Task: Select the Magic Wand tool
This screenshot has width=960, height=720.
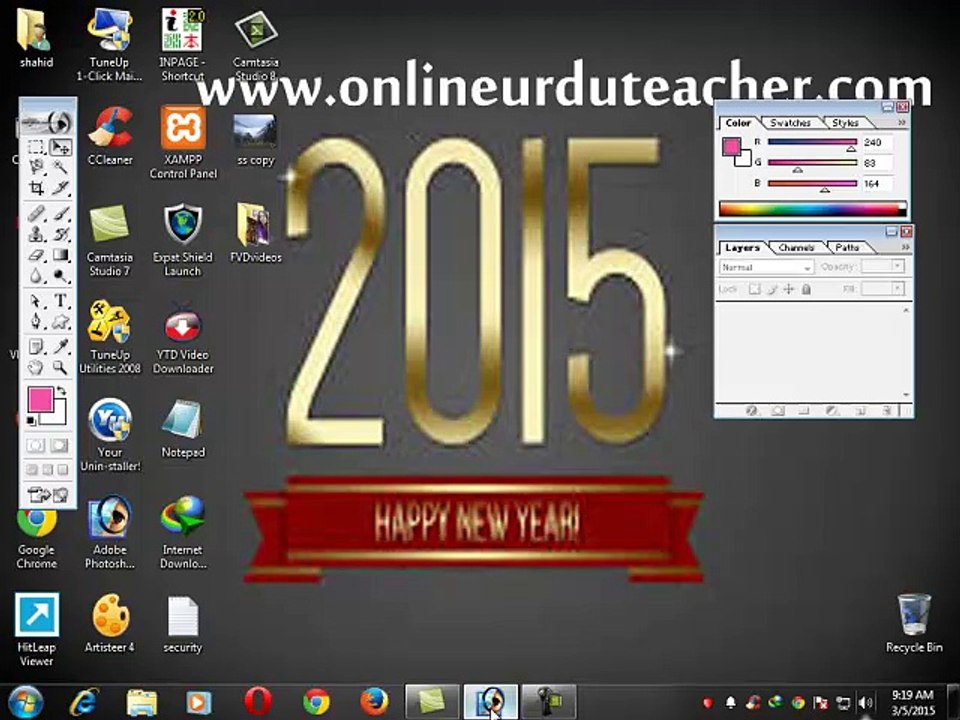Action: (x=61, y=167)
